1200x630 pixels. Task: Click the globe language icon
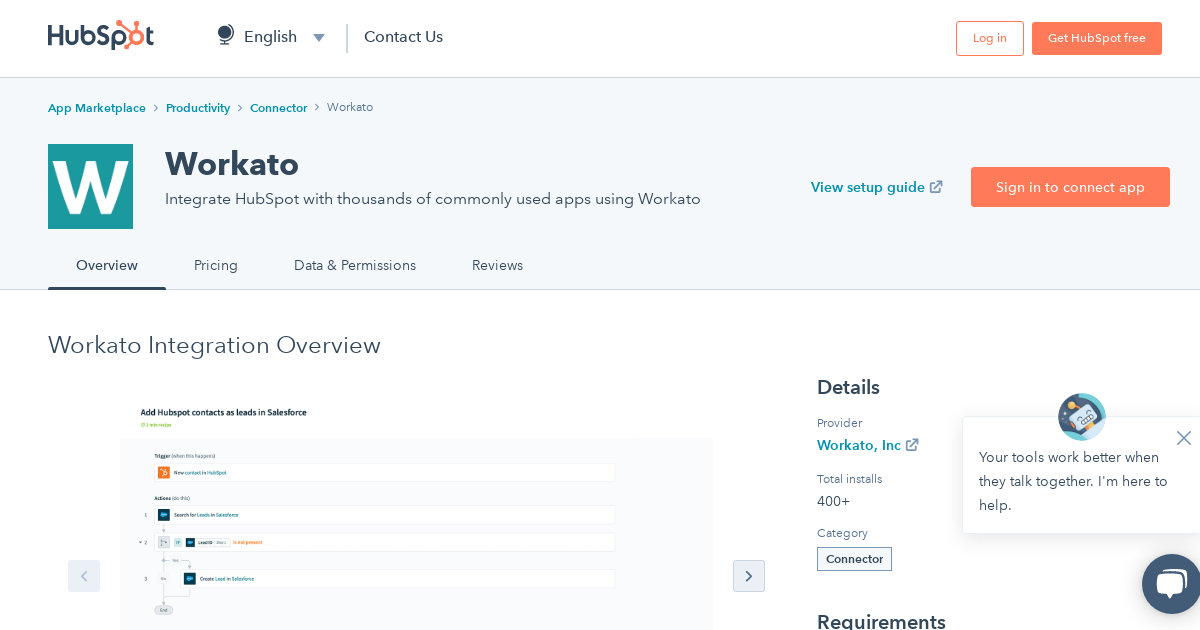[x=226, y=36]
